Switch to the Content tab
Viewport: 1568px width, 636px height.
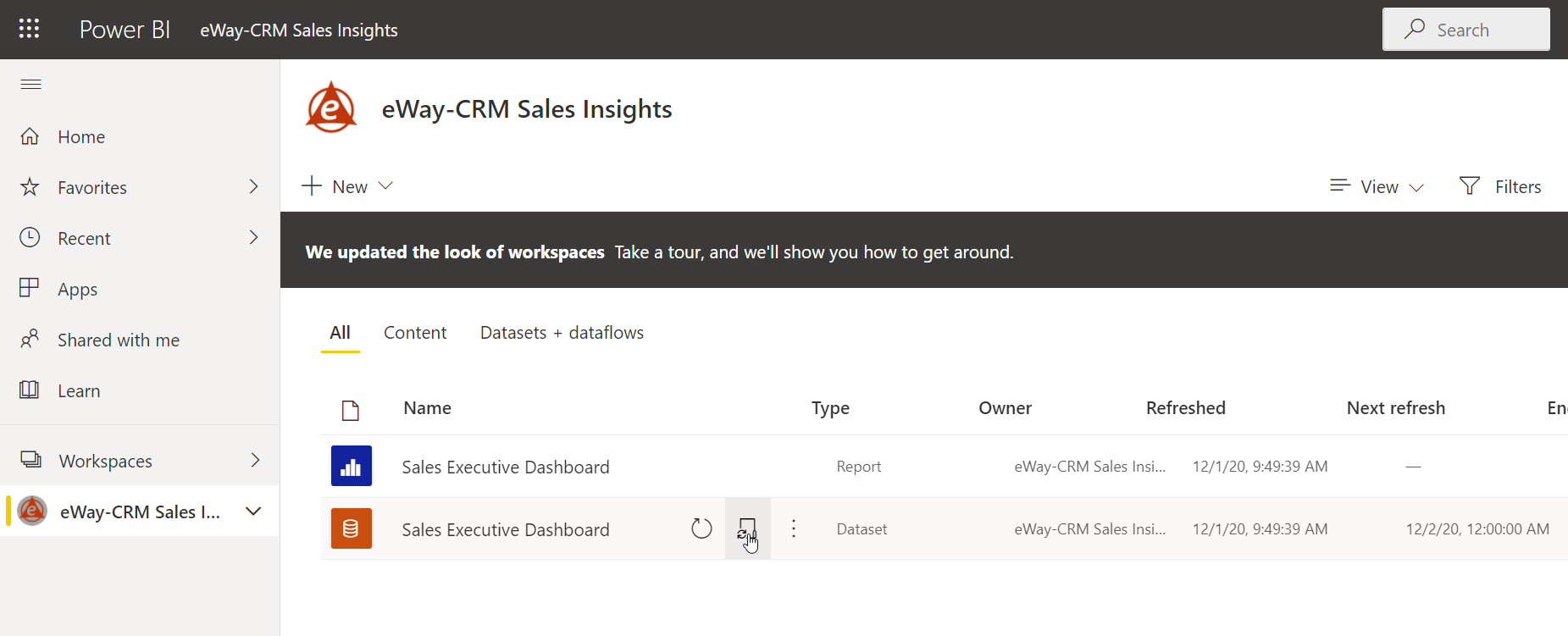click(x=415, y=333)
